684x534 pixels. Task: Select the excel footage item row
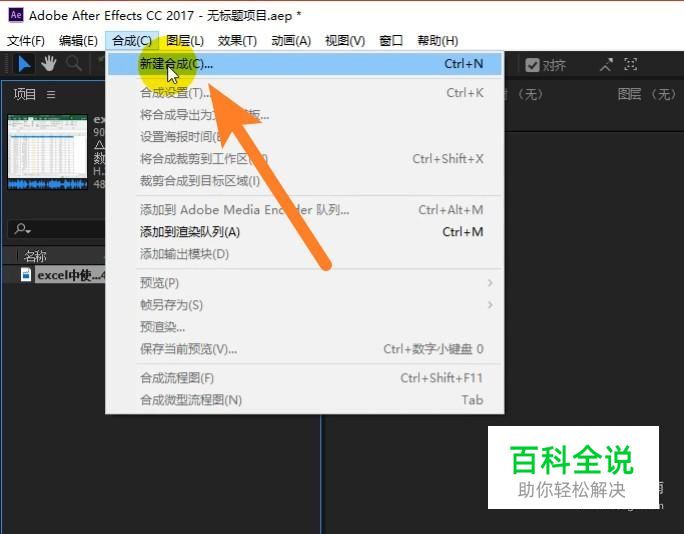[x=55, y=275]
